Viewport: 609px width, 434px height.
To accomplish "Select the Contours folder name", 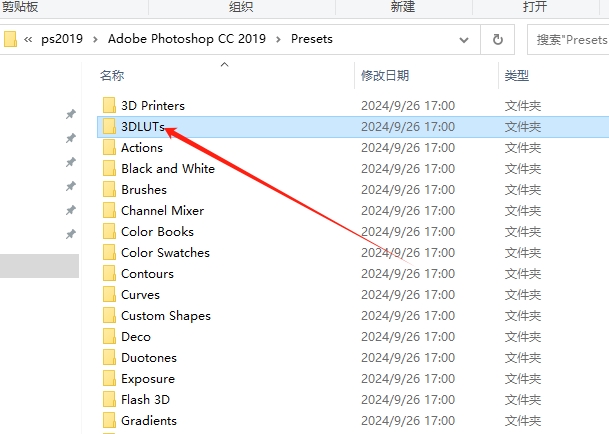I will pyautogui.click(x=147, y=274).
